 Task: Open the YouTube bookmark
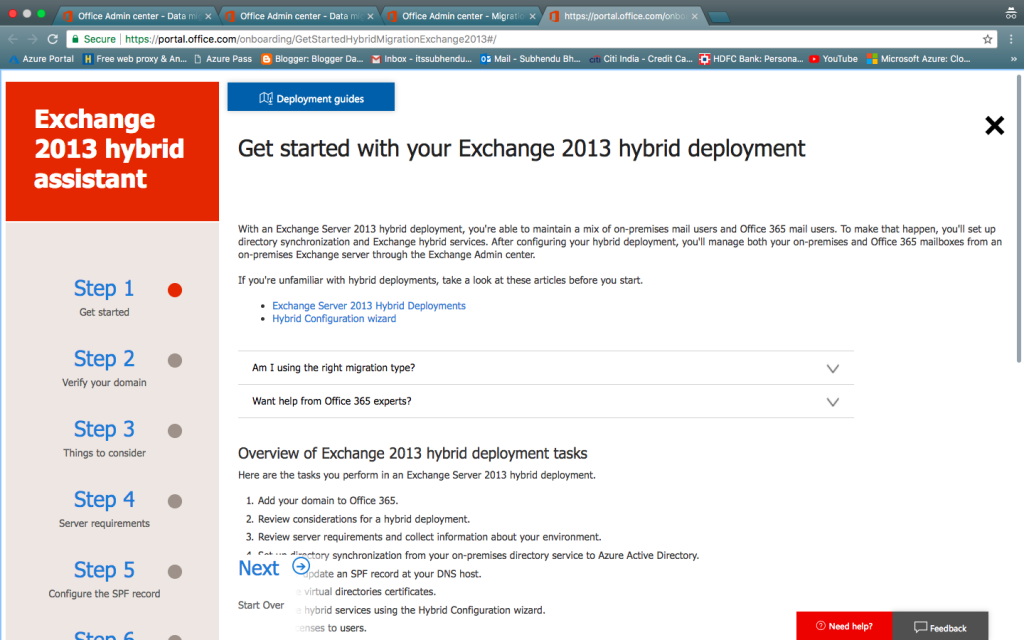pos(833,59)
